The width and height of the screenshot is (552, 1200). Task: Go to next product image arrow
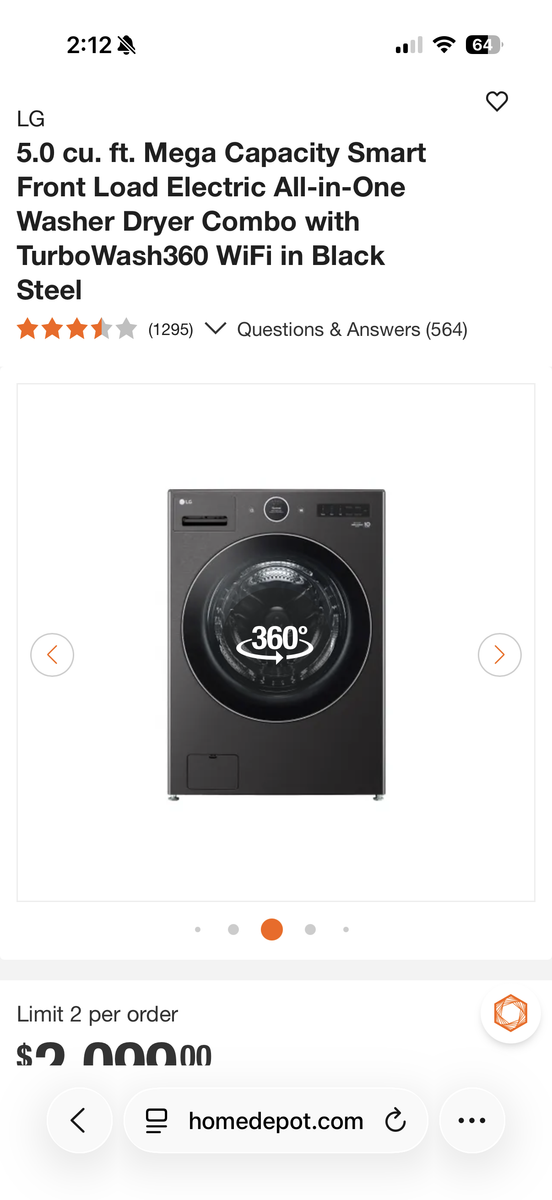pos(499,655)
